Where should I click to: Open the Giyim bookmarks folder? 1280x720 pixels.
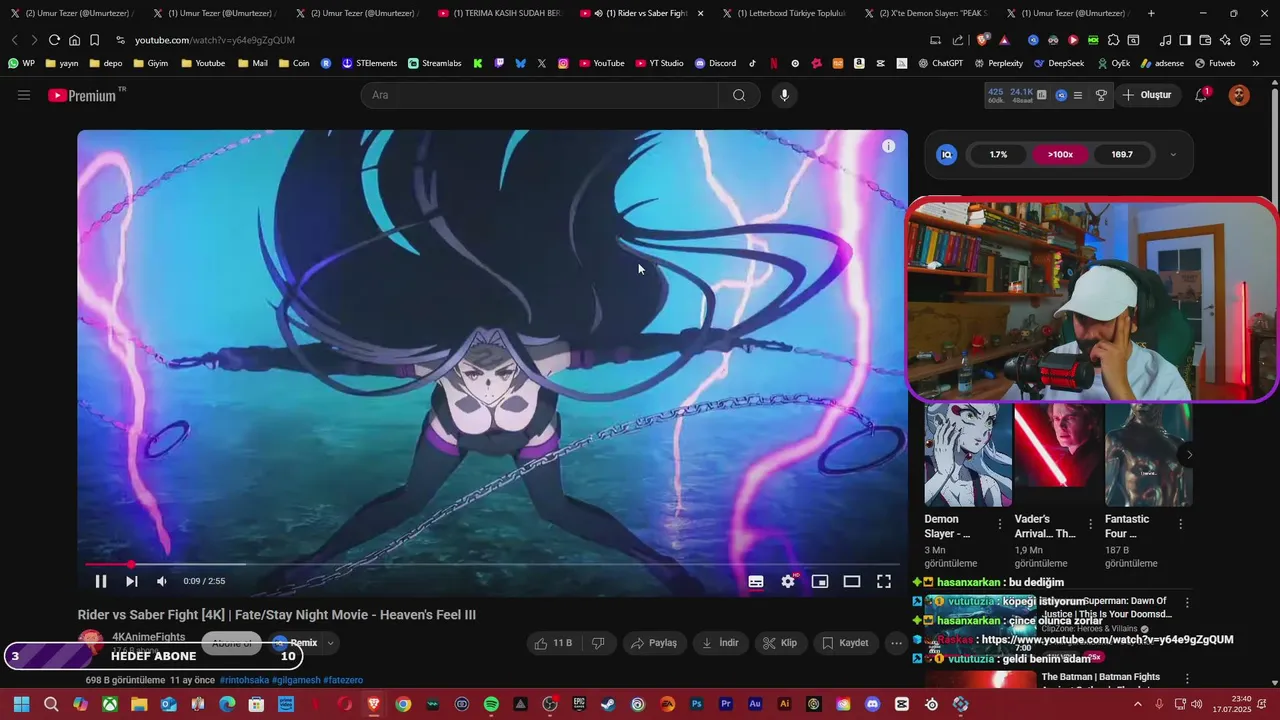(149, 63)
